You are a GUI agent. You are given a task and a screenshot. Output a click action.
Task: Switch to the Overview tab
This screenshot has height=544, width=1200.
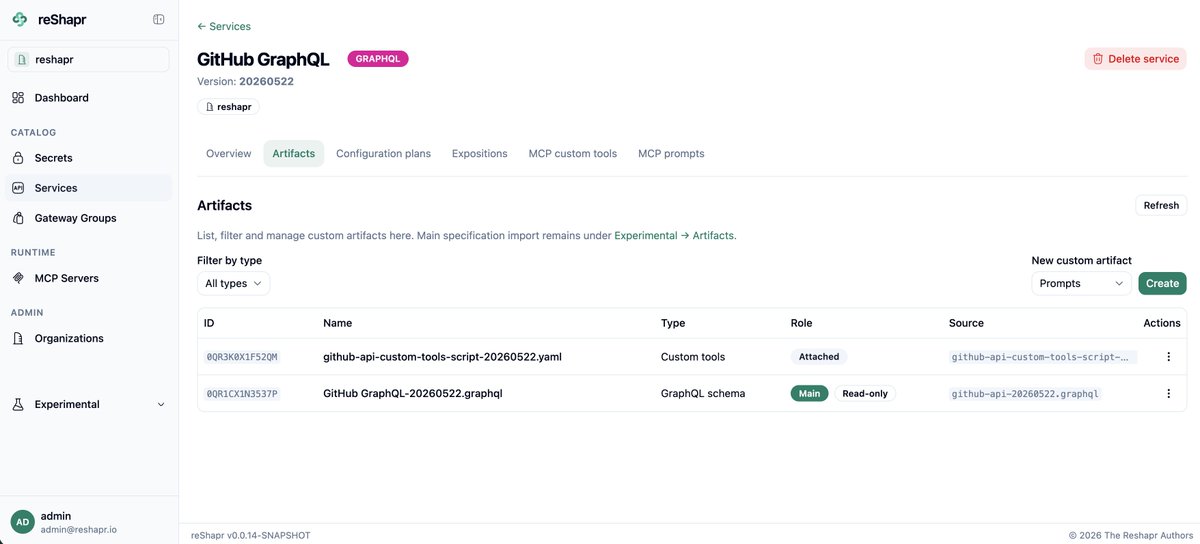(228, 154)
